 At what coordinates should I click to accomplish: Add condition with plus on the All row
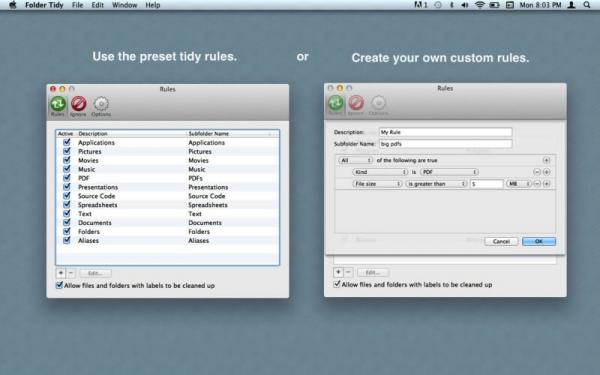click(546, 160)
